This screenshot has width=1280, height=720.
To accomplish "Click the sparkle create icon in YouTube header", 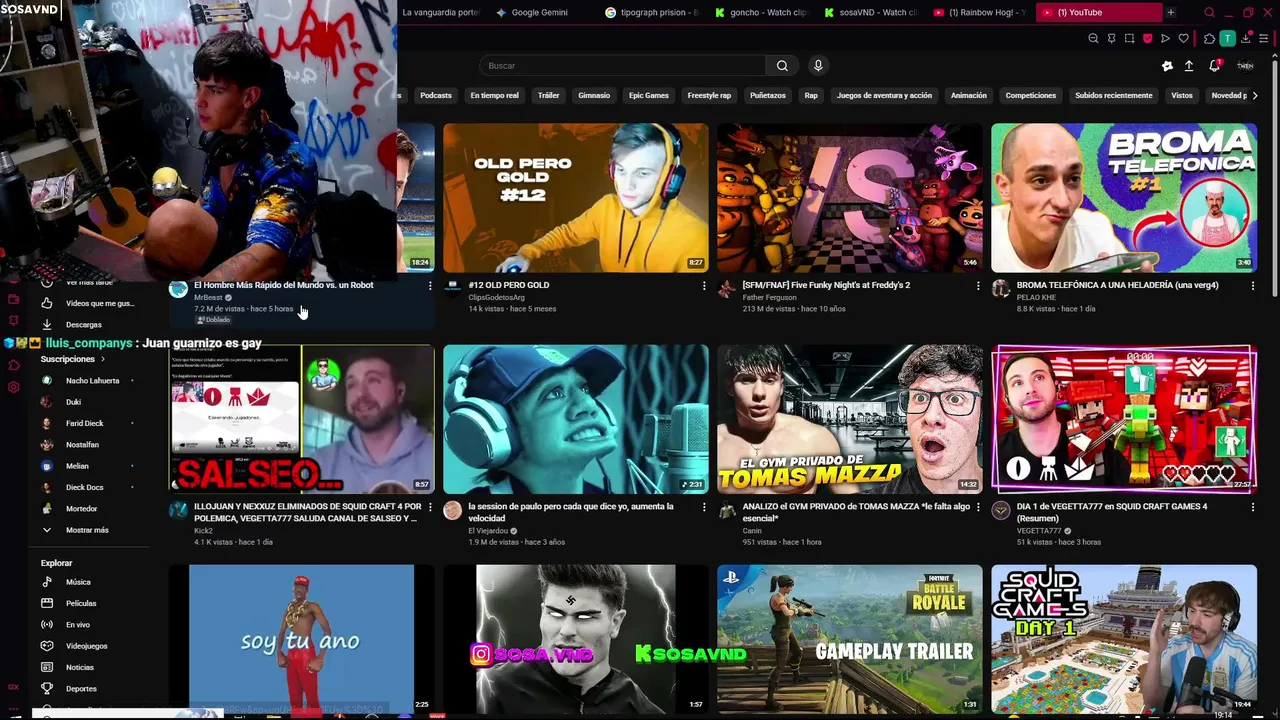I will (1167, 66).
